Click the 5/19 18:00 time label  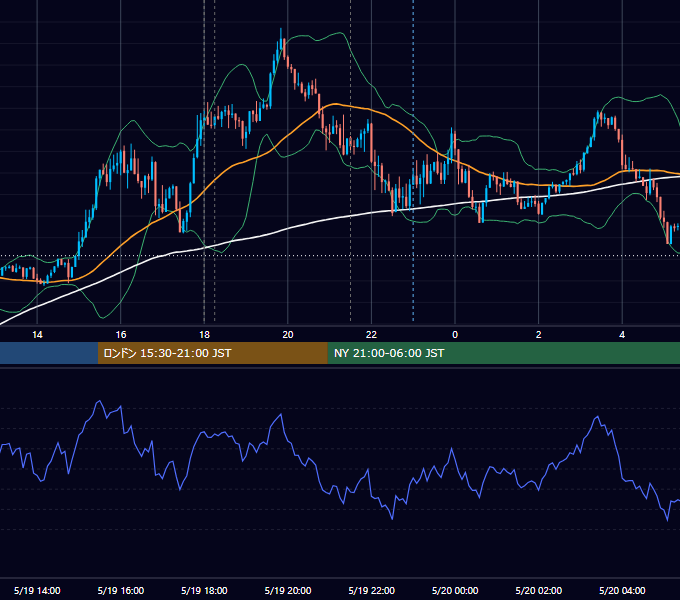(x=204, y=590)
